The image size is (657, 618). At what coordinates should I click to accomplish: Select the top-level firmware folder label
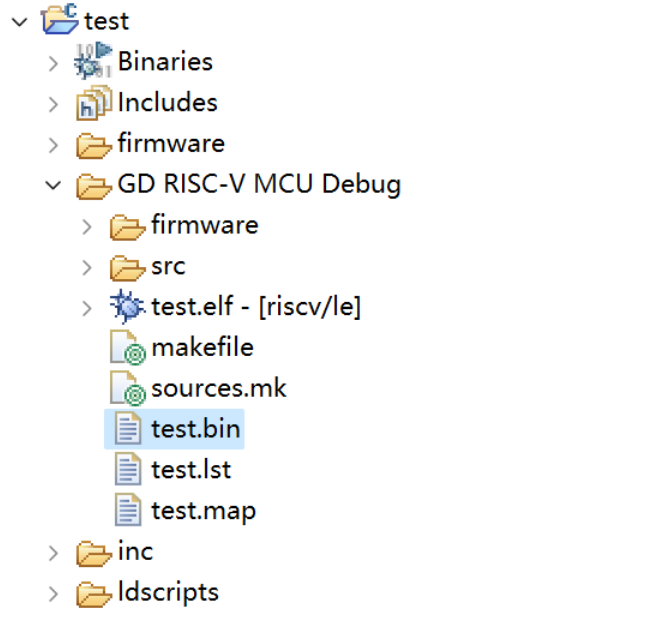(171, 144)
